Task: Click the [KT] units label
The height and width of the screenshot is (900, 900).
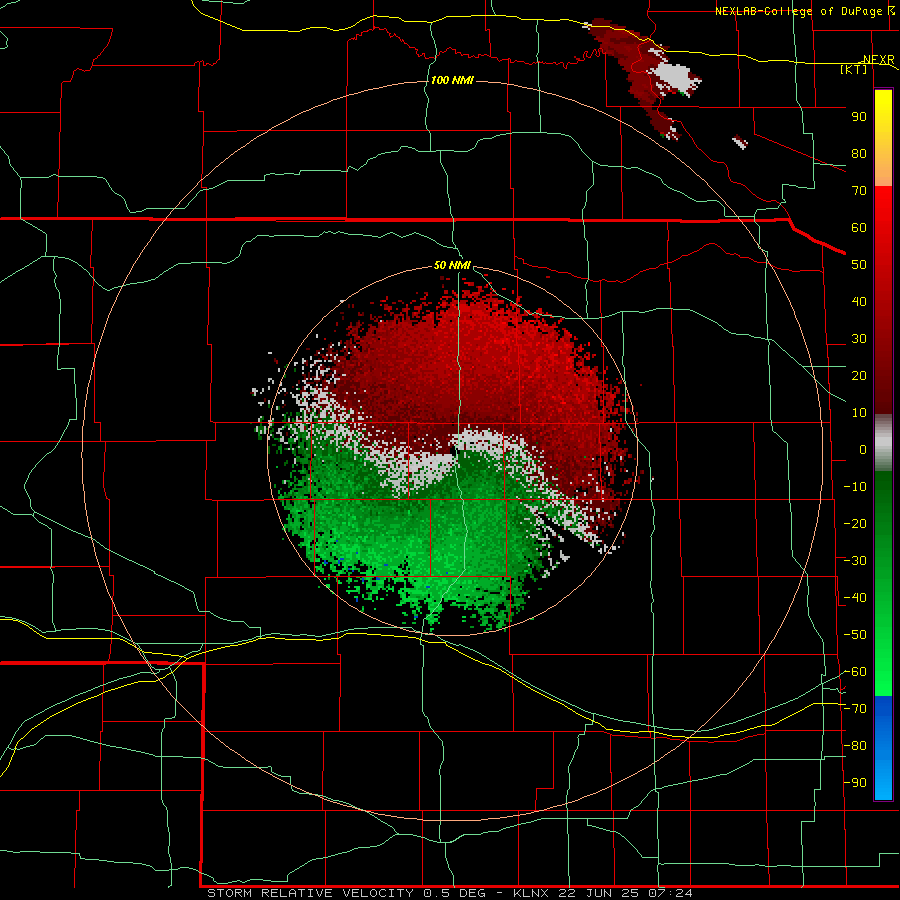Action: point(854,69)
